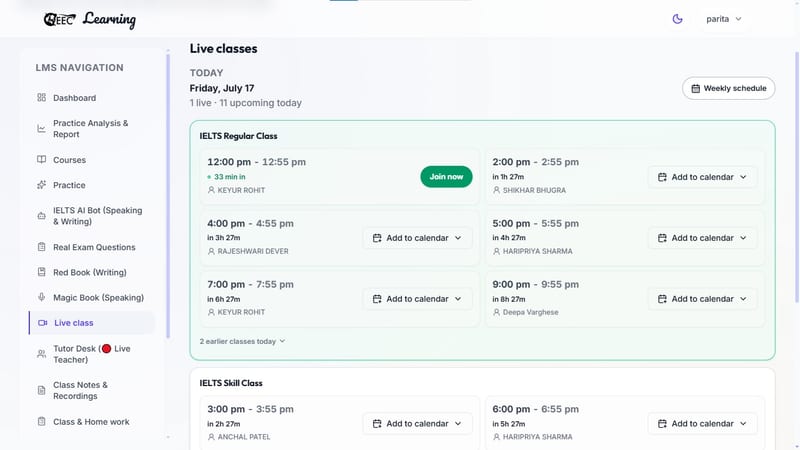Open the Weekly schedule
The width and height of the screenshot is (800, 450).
729,88
